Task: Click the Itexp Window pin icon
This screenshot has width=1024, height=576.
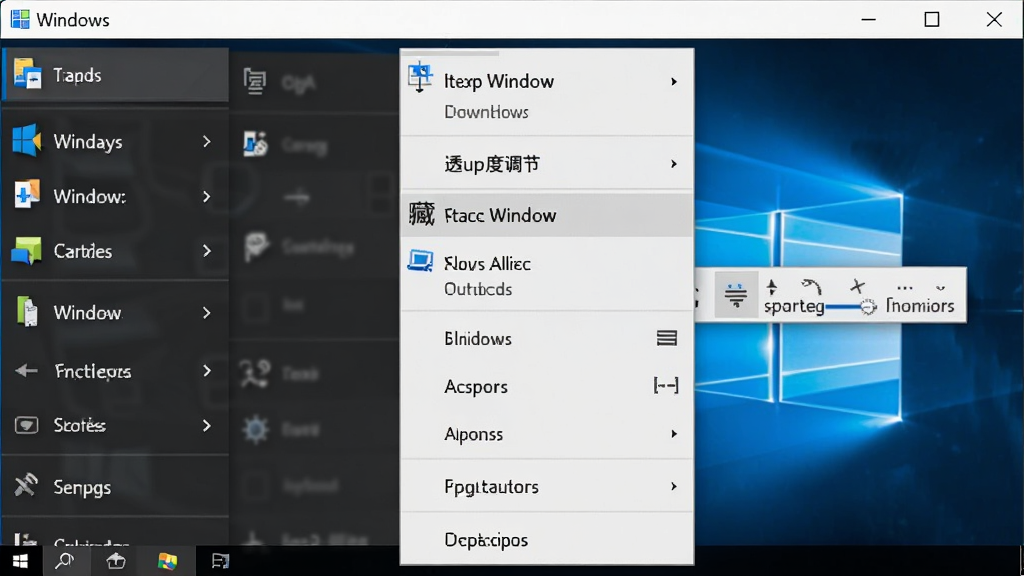Action: coord(420,78)
